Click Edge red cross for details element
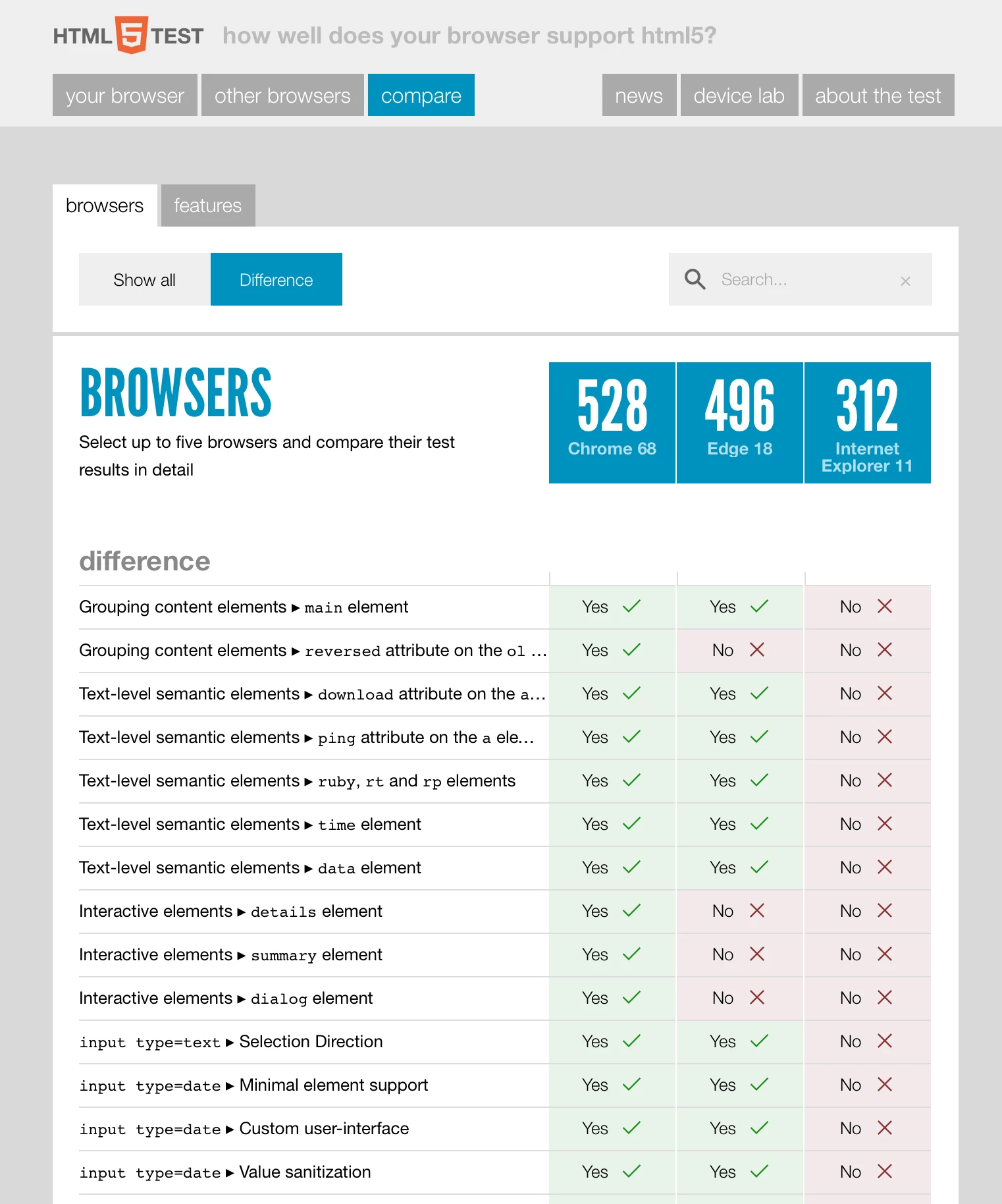The height and width of the screenshot is (1204, 1002). pyautogui.click(x=757, y=910)
